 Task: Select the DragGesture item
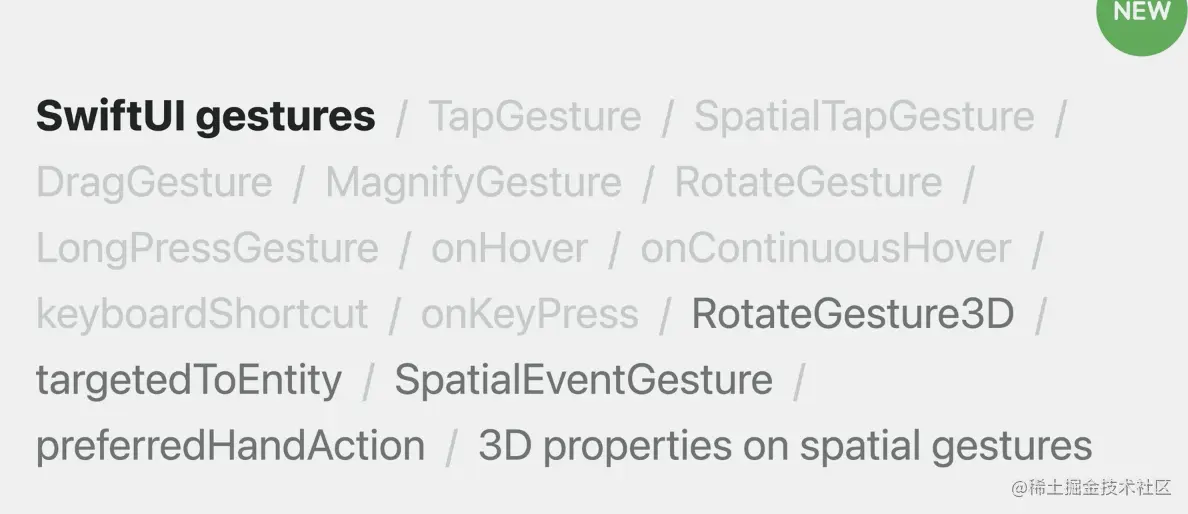[154, 183]
